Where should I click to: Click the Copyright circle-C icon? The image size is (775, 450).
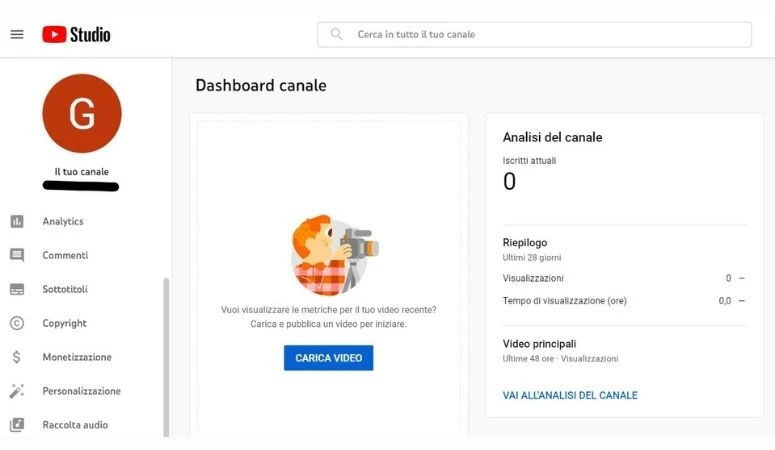(x=17, y=323)
